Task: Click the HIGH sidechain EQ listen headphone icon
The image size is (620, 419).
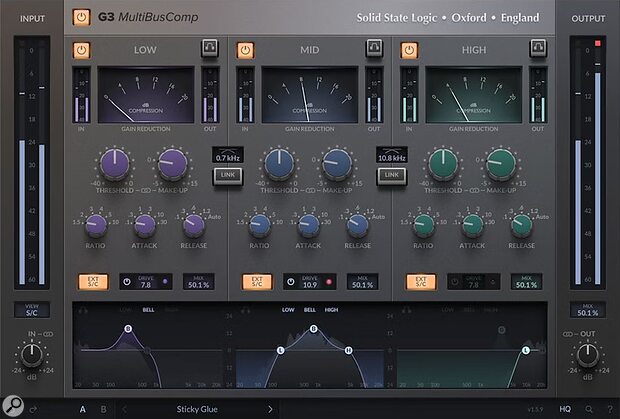Action: click(406, 310)
